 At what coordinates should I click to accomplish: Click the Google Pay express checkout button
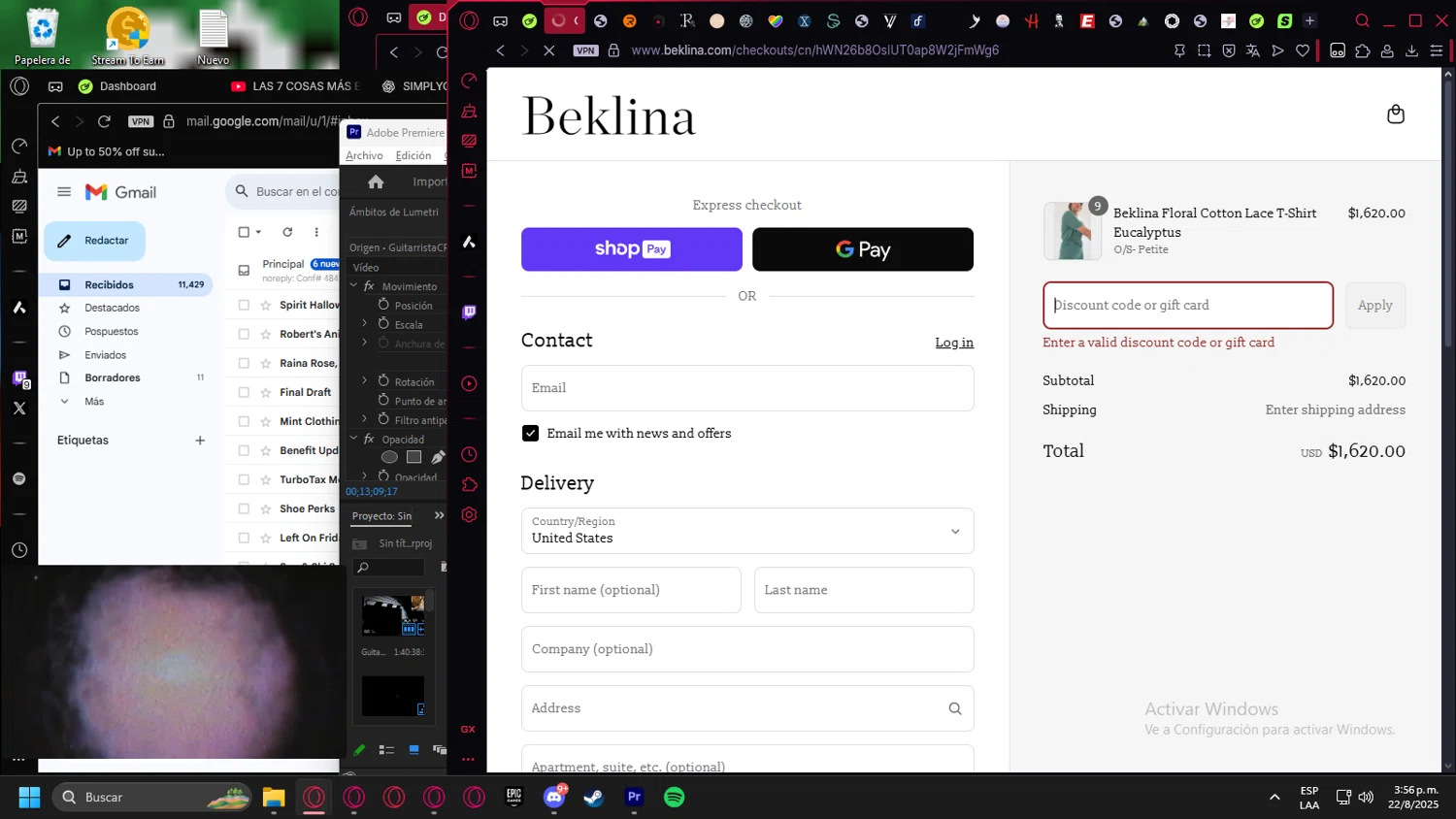(863, 249)
